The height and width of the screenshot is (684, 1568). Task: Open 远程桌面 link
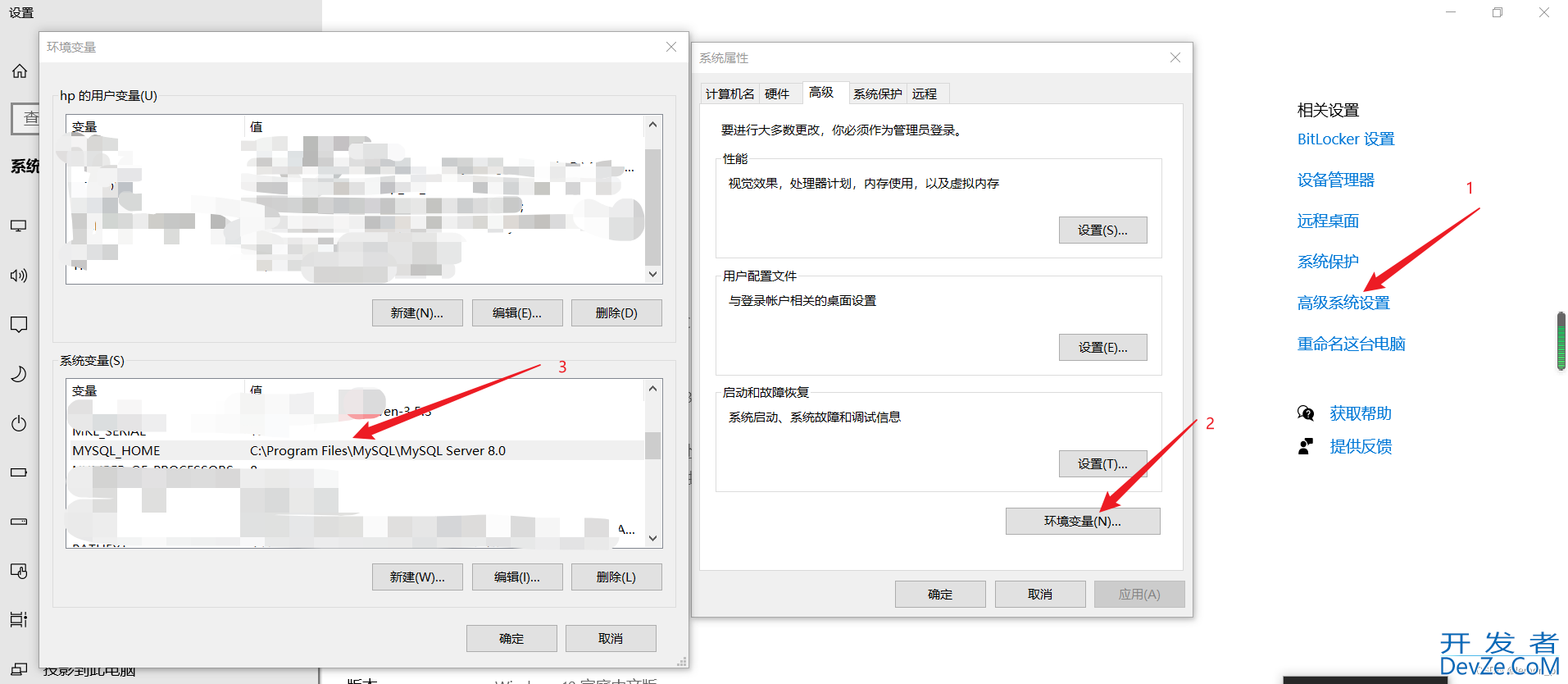[x=1328, y=221]
